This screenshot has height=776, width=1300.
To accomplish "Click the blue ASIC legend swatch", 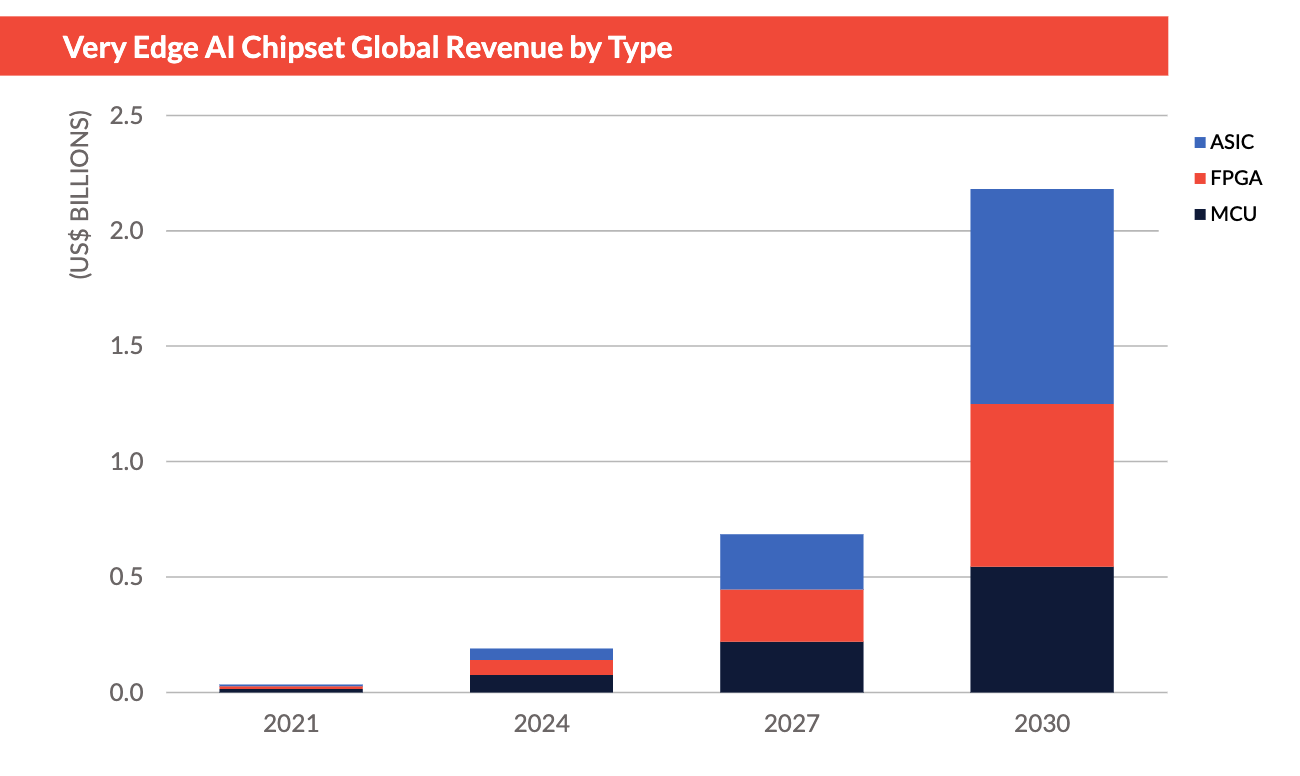I will tap(1199, 143).
